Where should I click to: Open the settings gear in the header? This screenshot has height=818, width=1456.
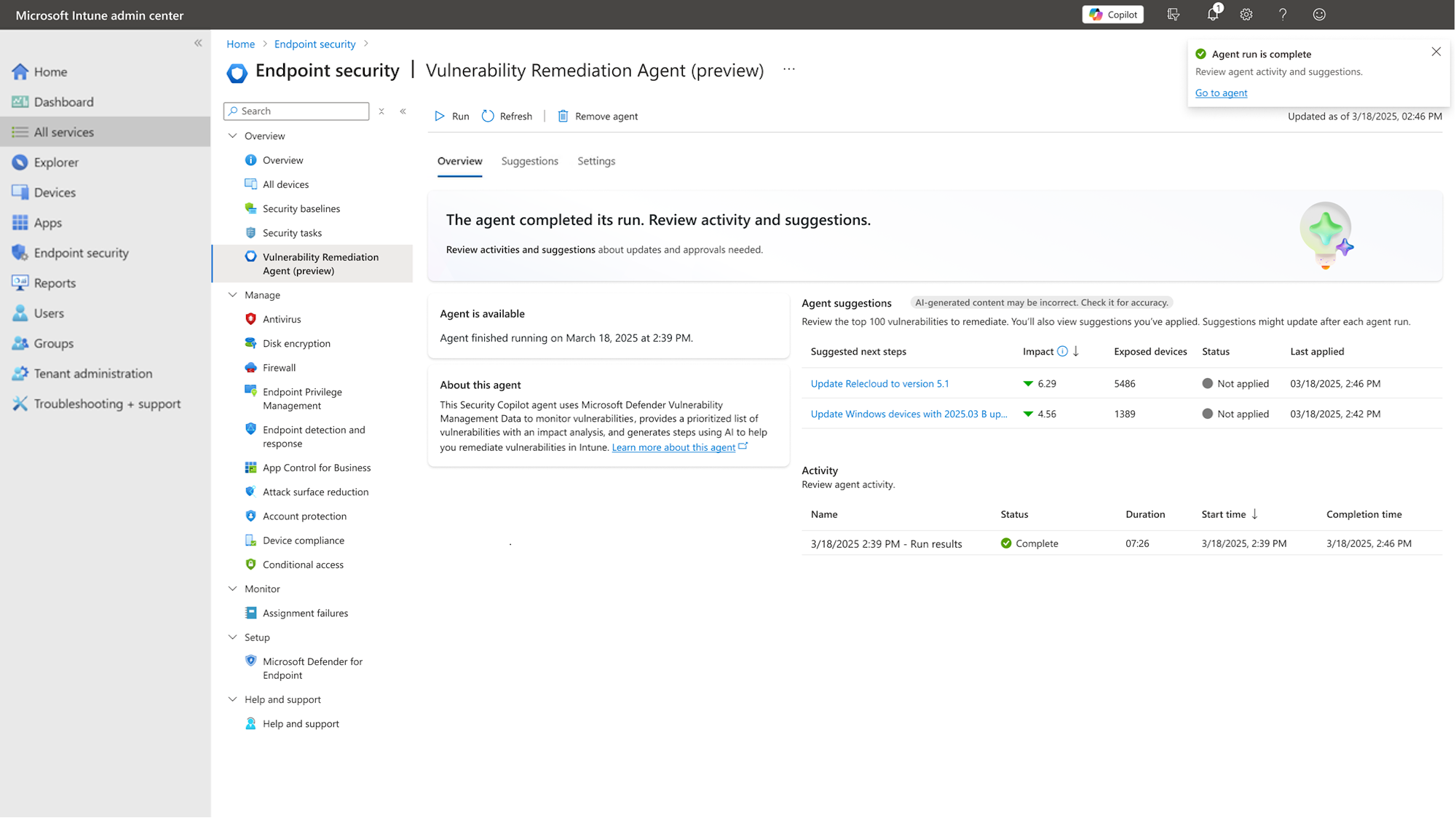[1246, 15]
